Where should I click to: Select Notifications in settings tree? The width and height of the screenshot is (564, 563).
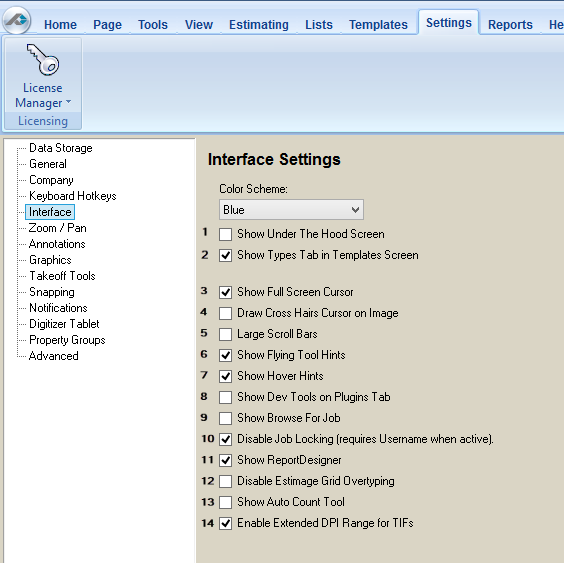point(58,308)
